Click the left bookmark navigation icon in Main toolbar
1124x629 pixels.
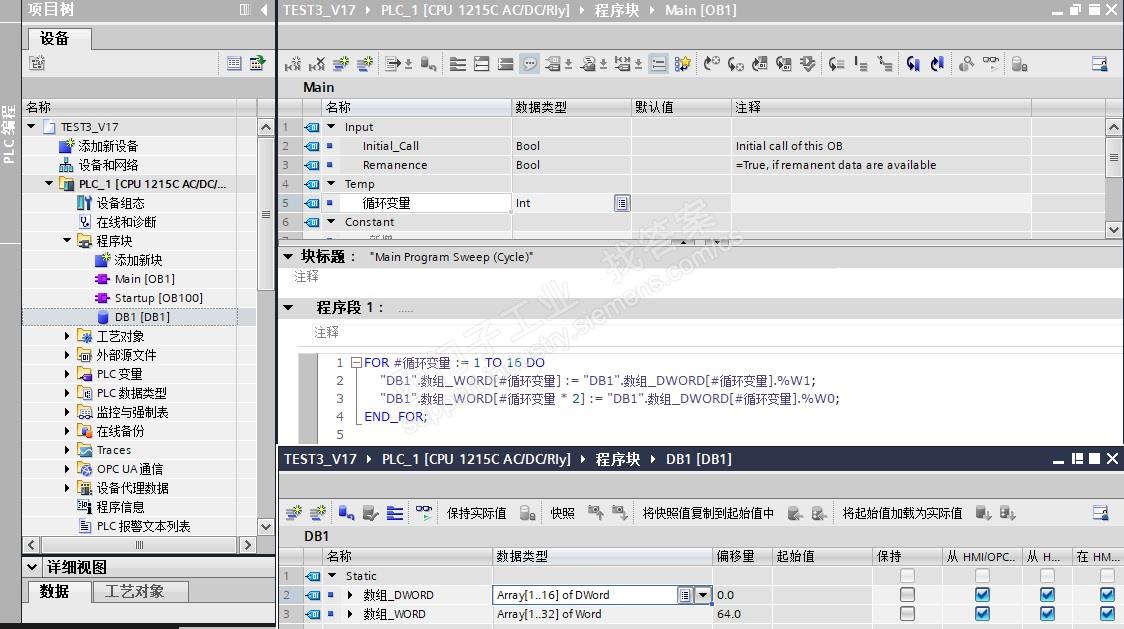(x=913, y=64)
